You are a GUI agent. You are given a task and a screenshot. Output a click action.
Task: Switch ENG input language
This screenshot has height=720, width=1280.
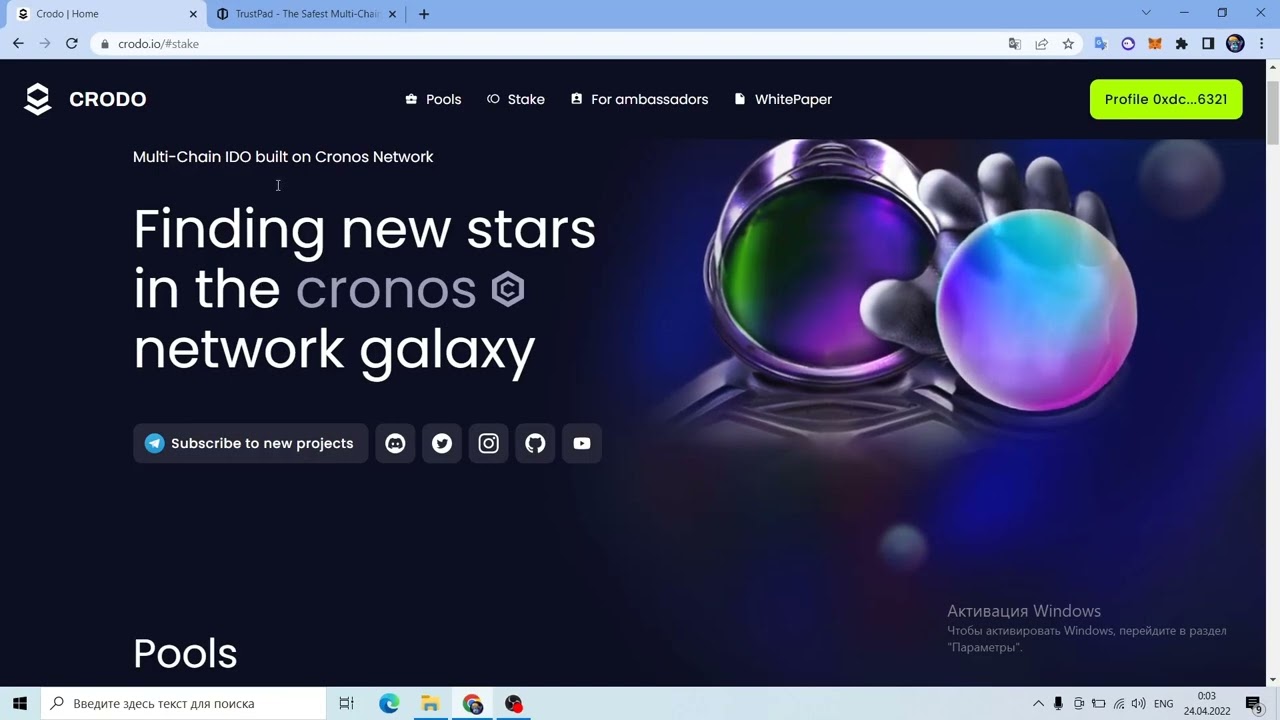coord(1164,704)
